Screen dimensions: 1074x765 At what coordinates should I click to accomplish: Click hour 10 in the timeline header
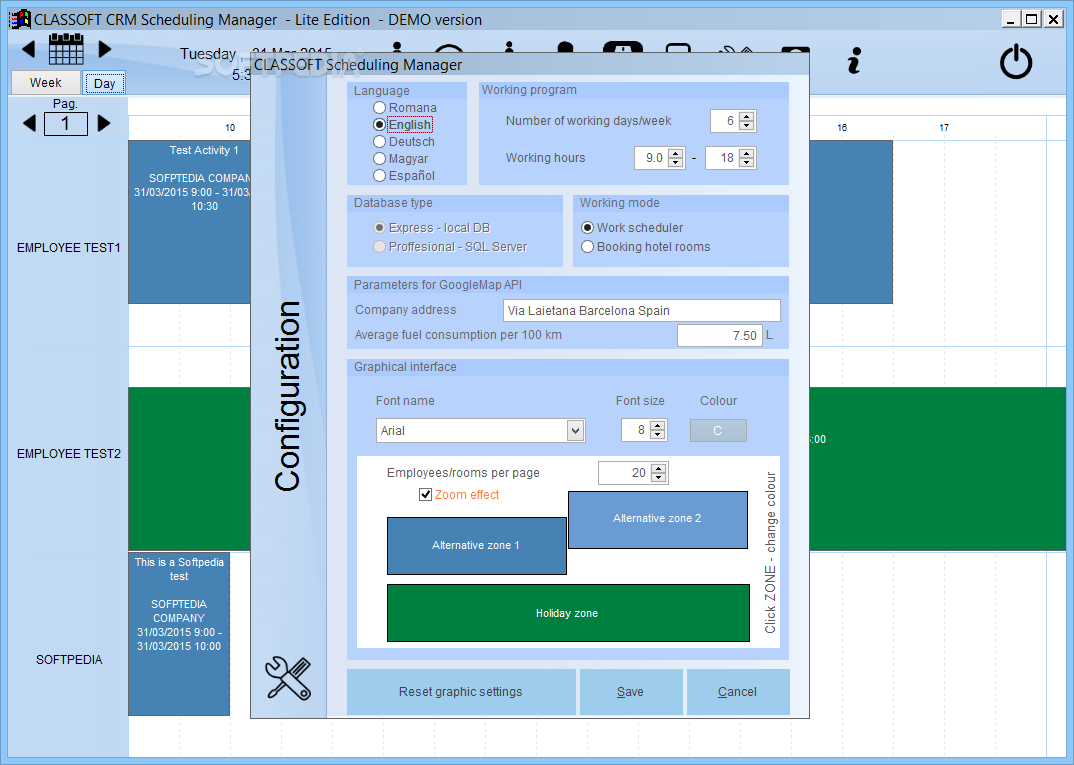[230, 127]
